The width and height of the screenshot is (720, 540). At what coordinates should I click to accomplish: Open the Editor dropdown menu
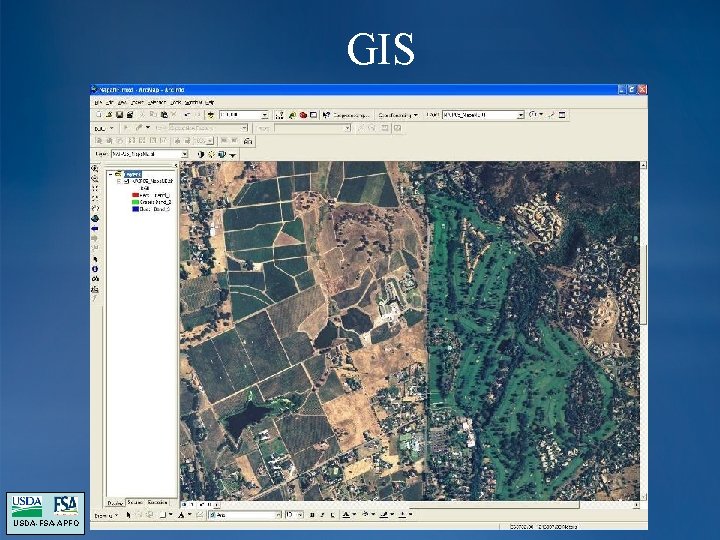tap(104, 128)
